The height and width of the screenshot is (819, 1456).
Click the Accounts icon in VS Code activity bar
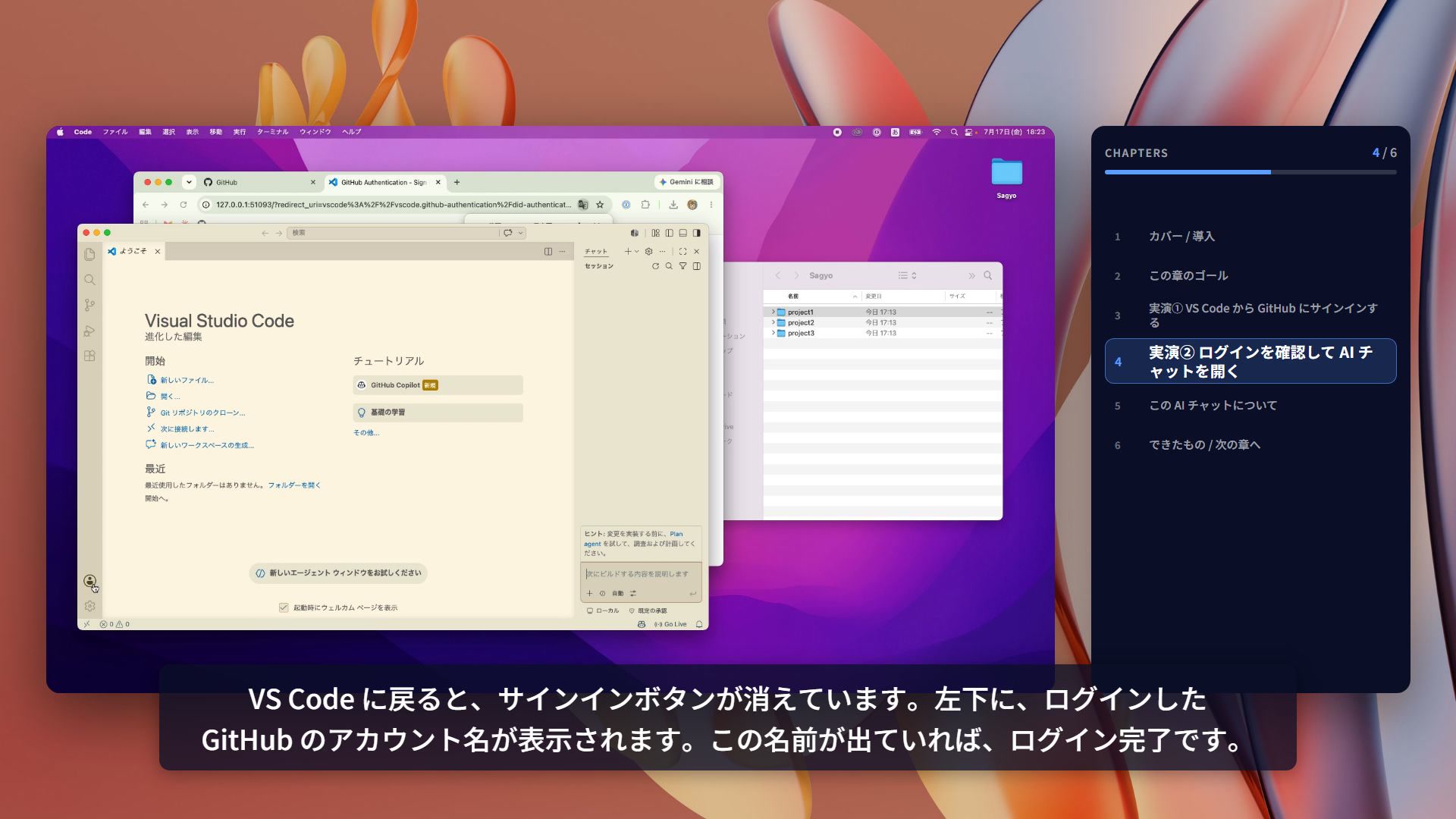point(89,581)
